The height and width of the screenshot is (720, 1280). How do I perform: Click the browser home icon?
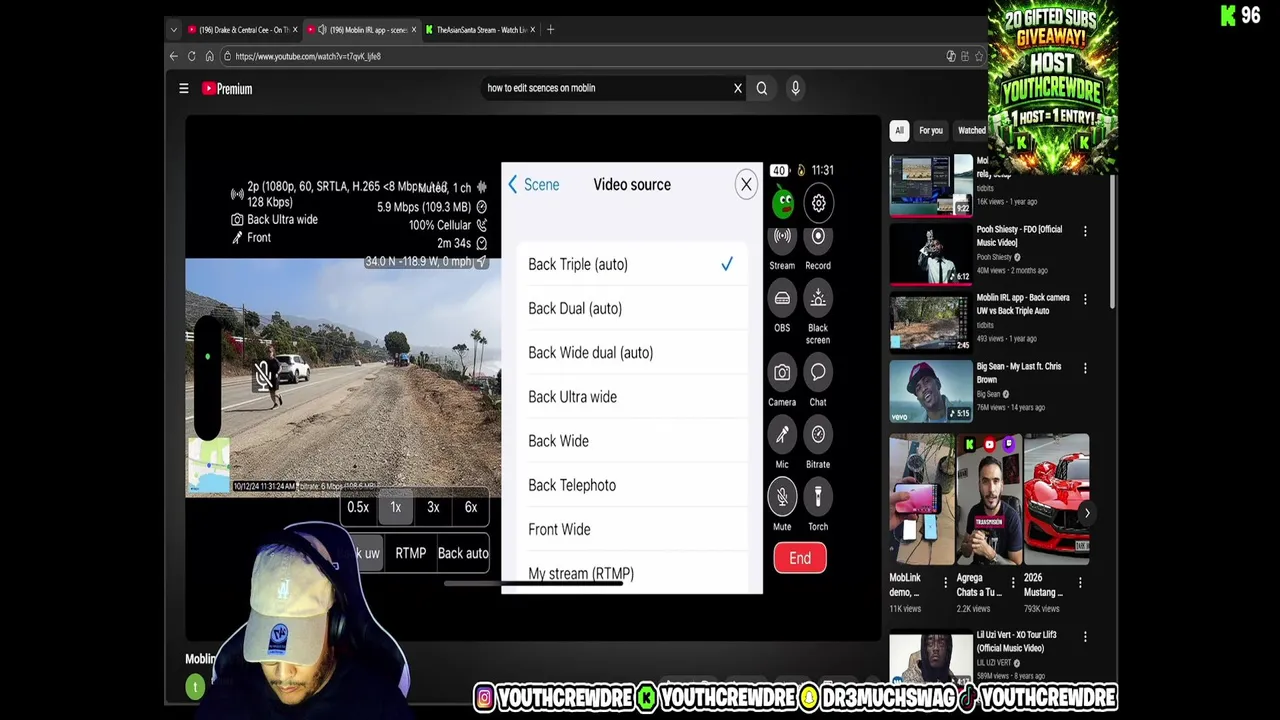(209, 56)
